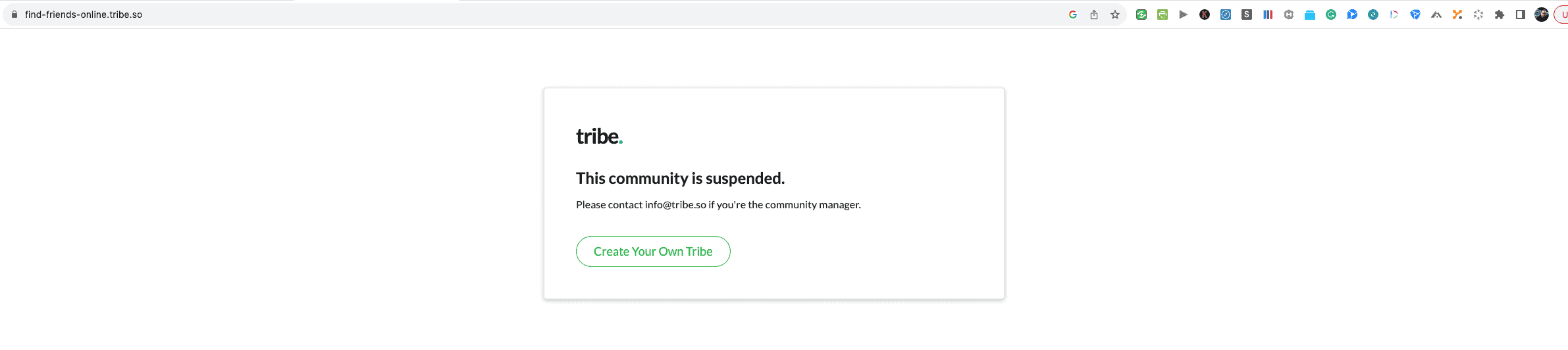The height and width of the screenshot is (350, 1568).
Task: Toggle the browser side panel
Action: click(x=1521, y=15)
